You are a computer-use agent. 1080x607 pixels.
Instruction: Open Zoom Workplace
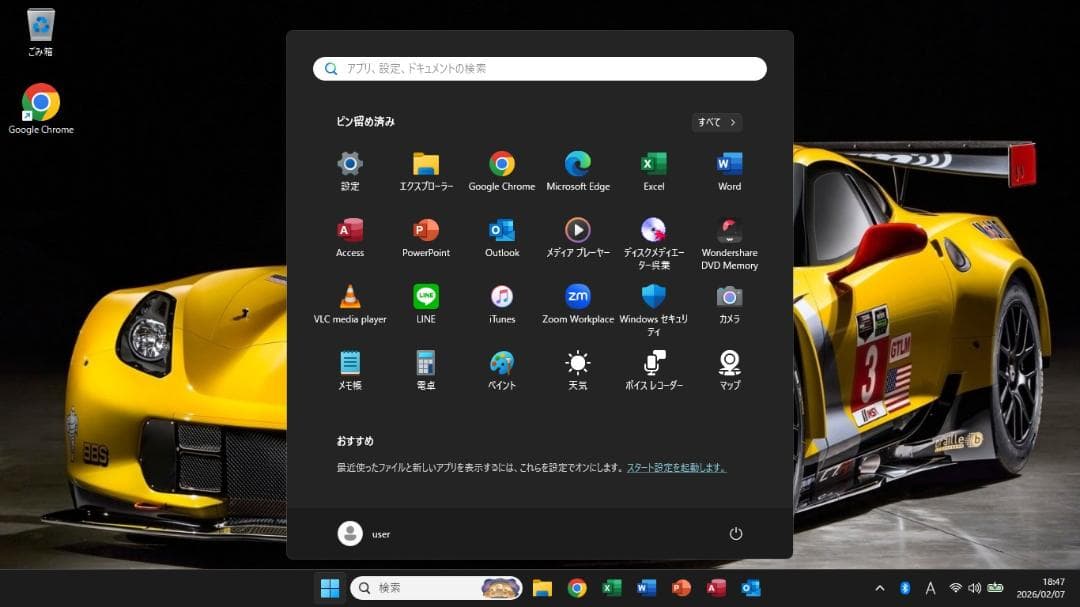pyautogui.click(x=577, y=297)
